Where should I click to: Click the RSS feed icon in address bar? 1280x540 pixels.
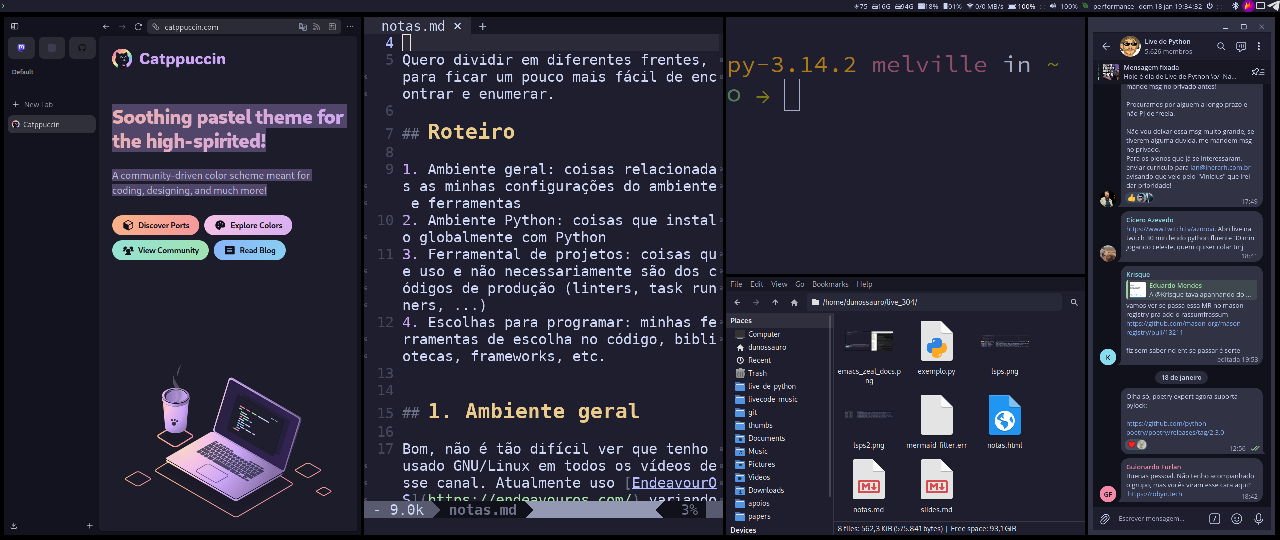point(316,27)
